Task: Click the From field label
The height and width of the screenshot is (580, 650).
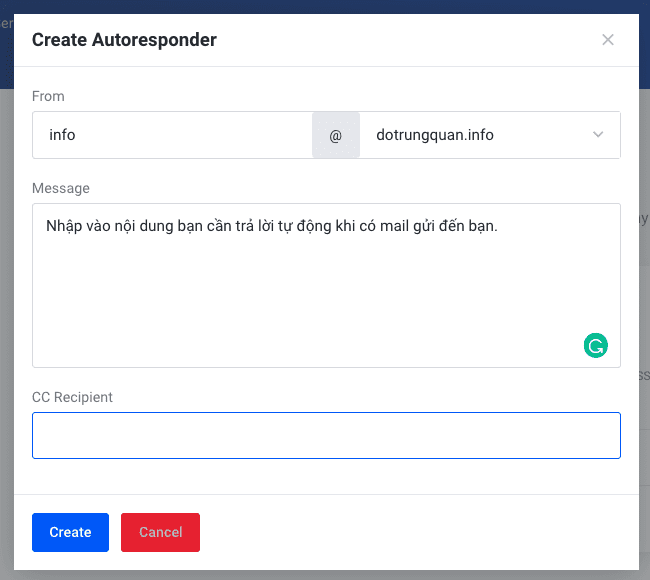Action: (x=48, y=96)
